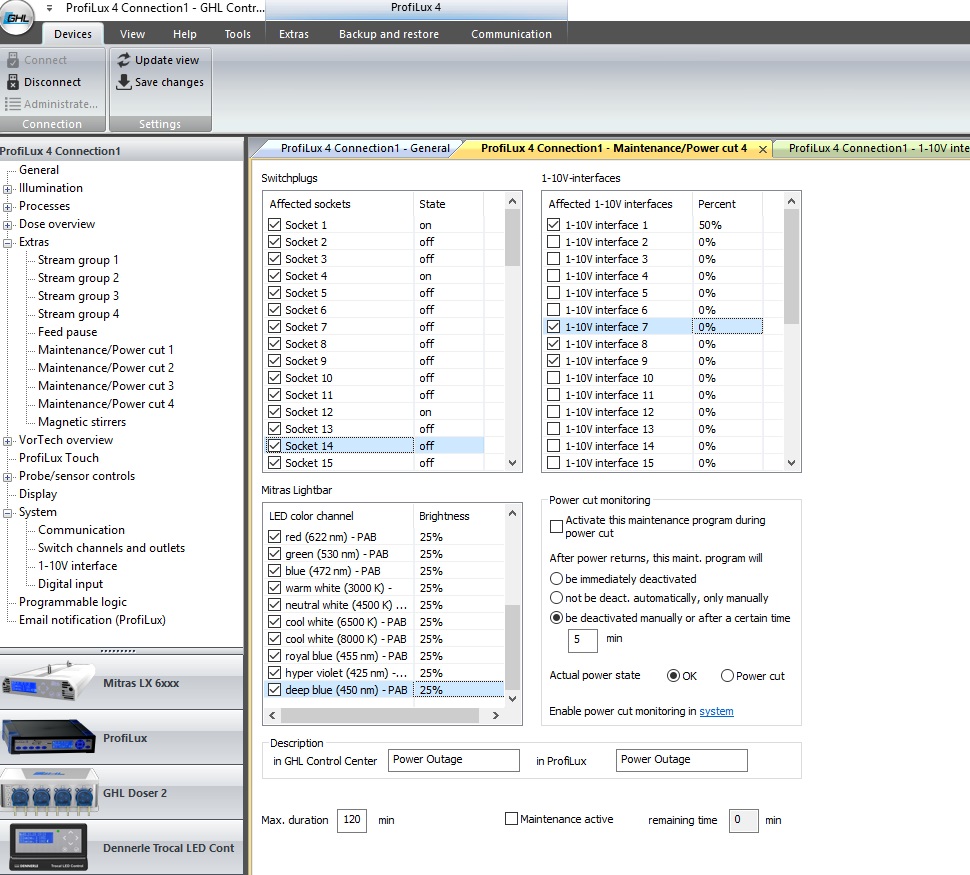Click the Administrate list icon

pyautogui.click(x=13, y=104)
